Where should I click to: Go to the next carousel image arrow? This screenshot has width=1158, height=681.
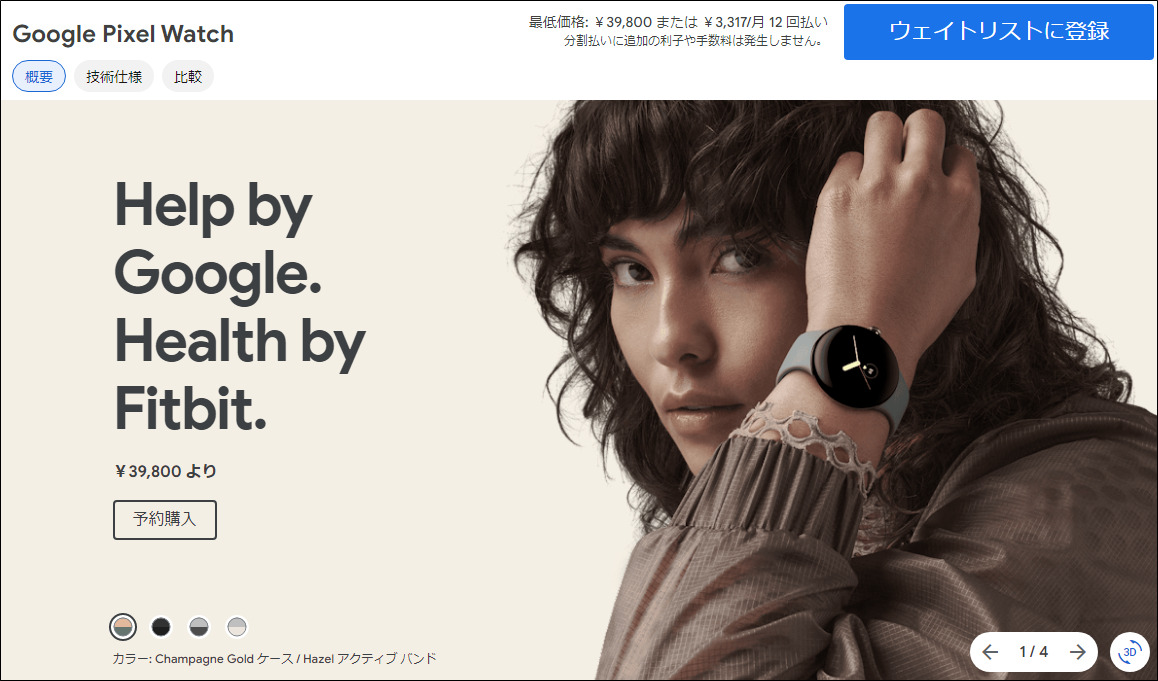[x=1078, y=651]
